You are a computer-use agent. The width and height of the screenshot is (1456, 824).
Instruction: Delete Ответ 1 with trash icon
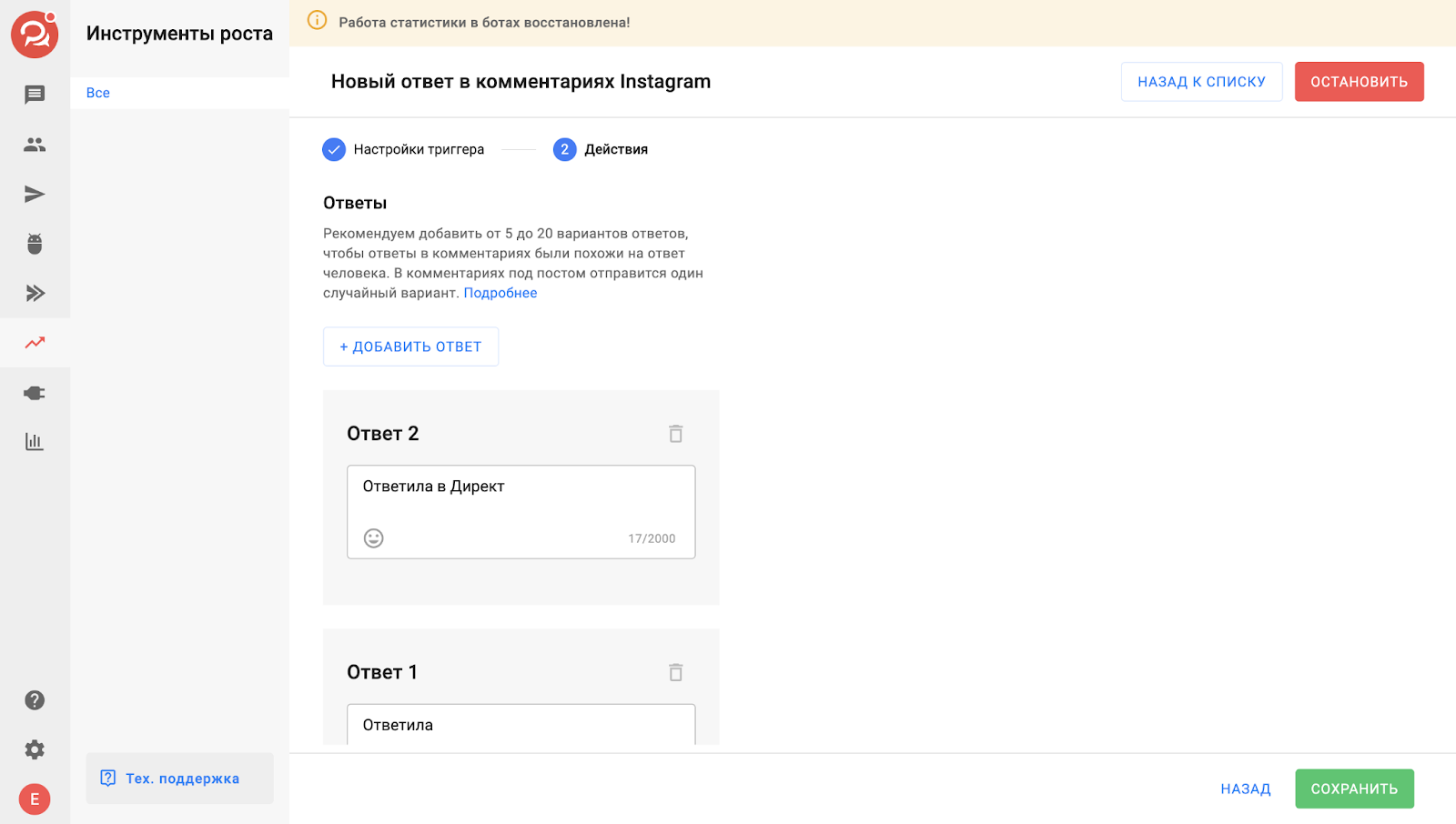(x=675, y=672)
